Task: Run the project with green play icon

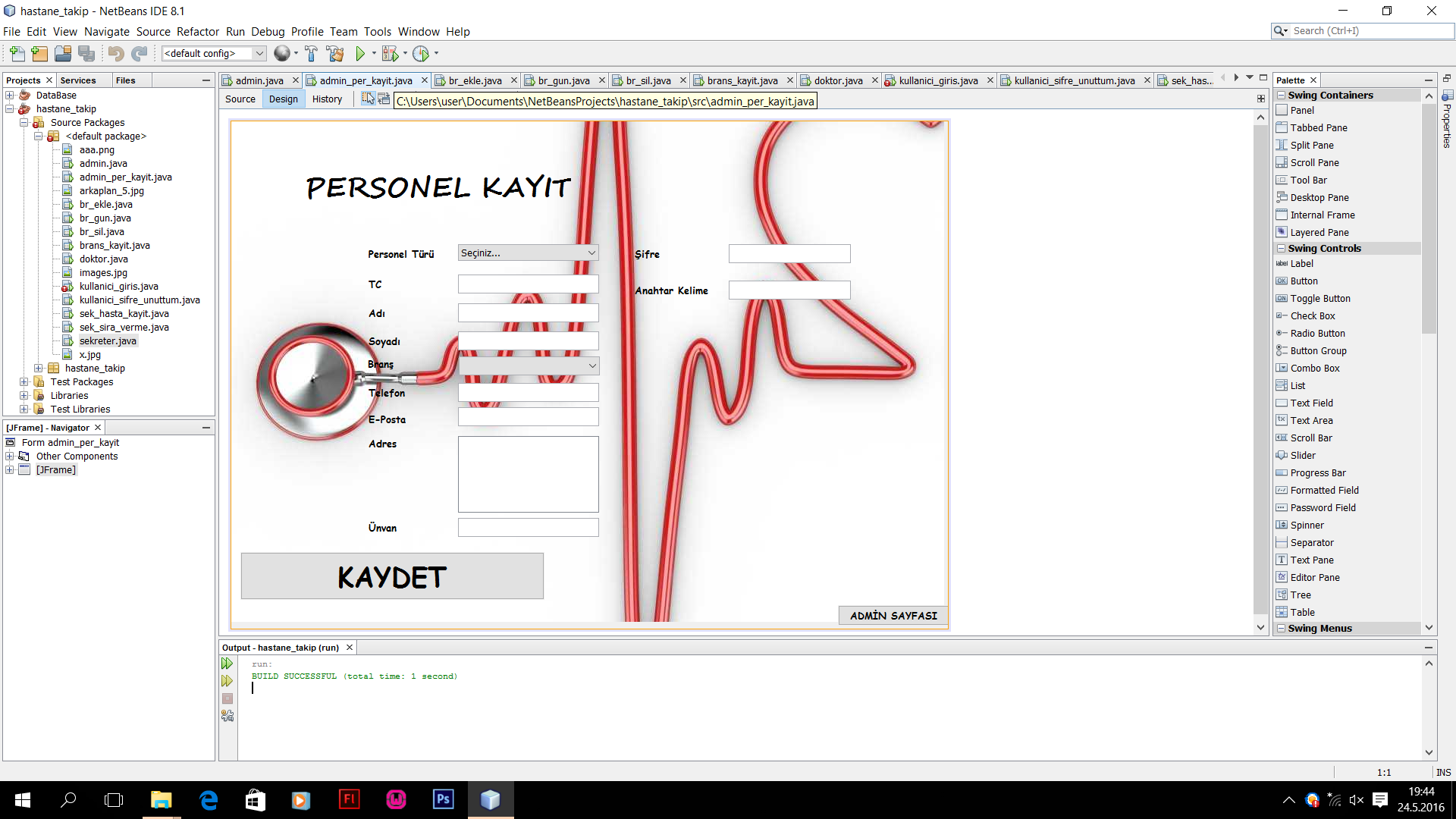Action: pos(360,54)
